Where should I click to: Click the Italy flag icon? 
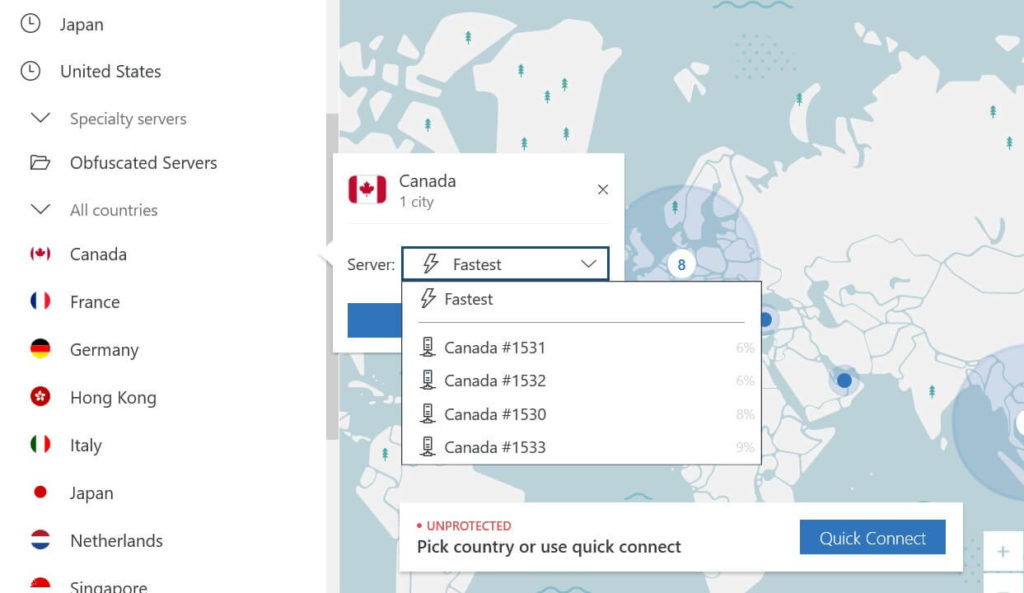pos(40,444)
